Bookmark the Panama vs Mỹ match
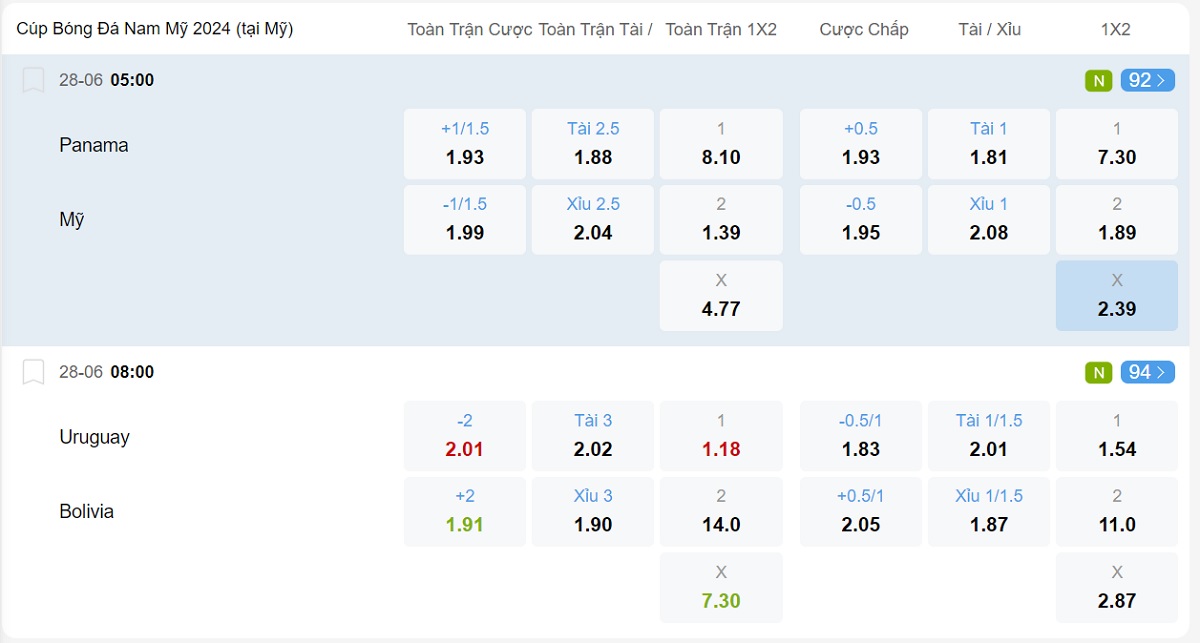The width and height of the screenshot is (1200, 643). tap(34, 80)
